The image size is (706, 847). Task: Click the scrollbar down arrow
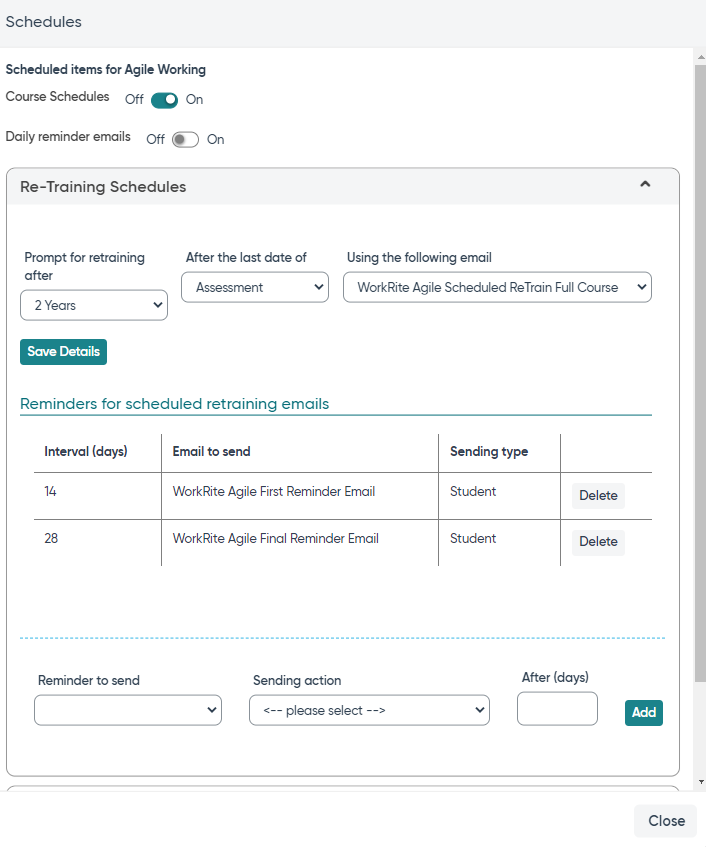coord(701,782)
